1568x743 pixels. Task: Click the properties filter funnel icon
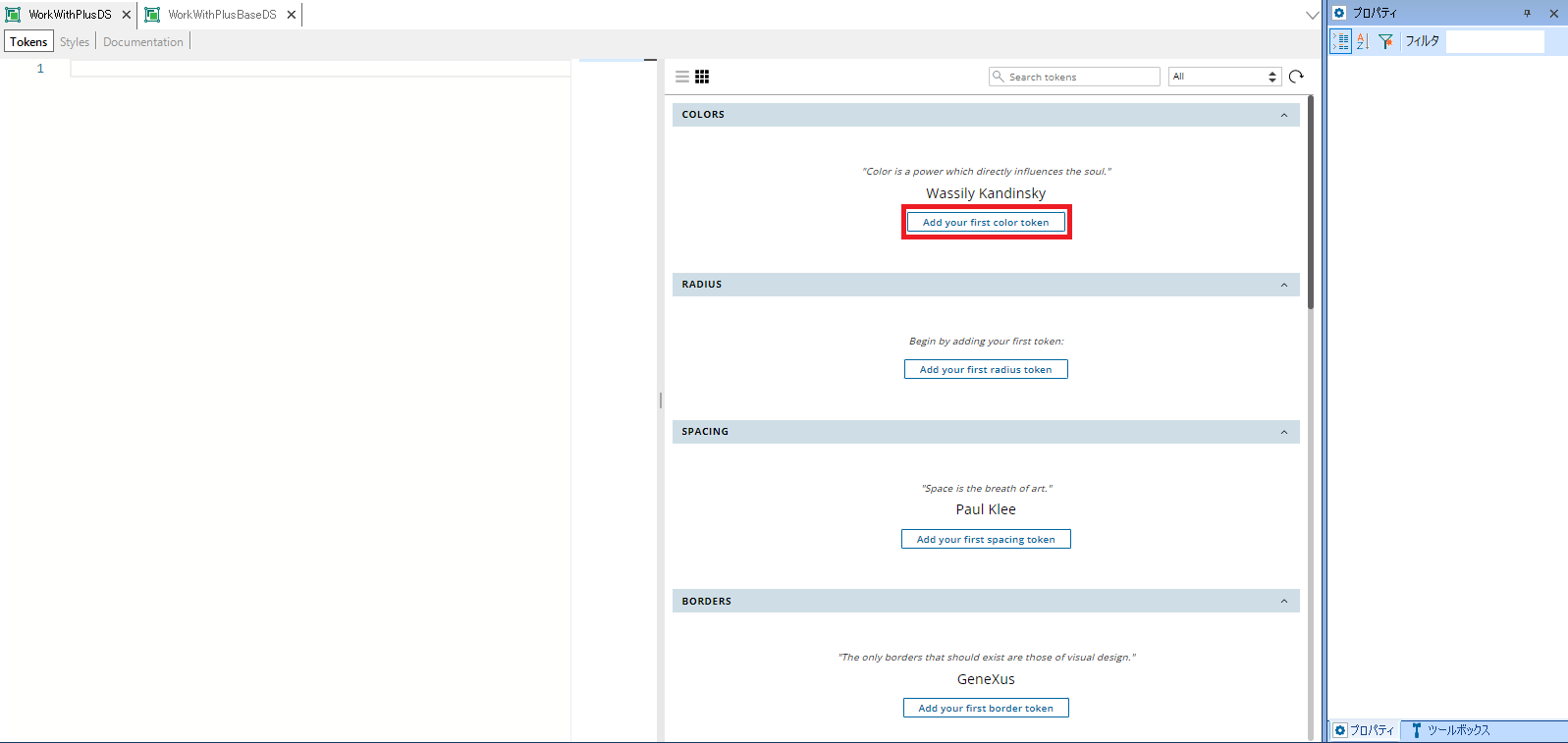point(1385,41)
